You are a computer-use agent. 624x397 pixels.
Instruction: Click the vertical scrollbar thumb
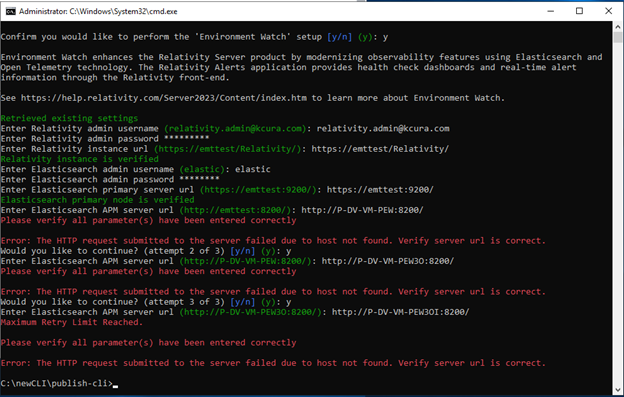[618, 38]
